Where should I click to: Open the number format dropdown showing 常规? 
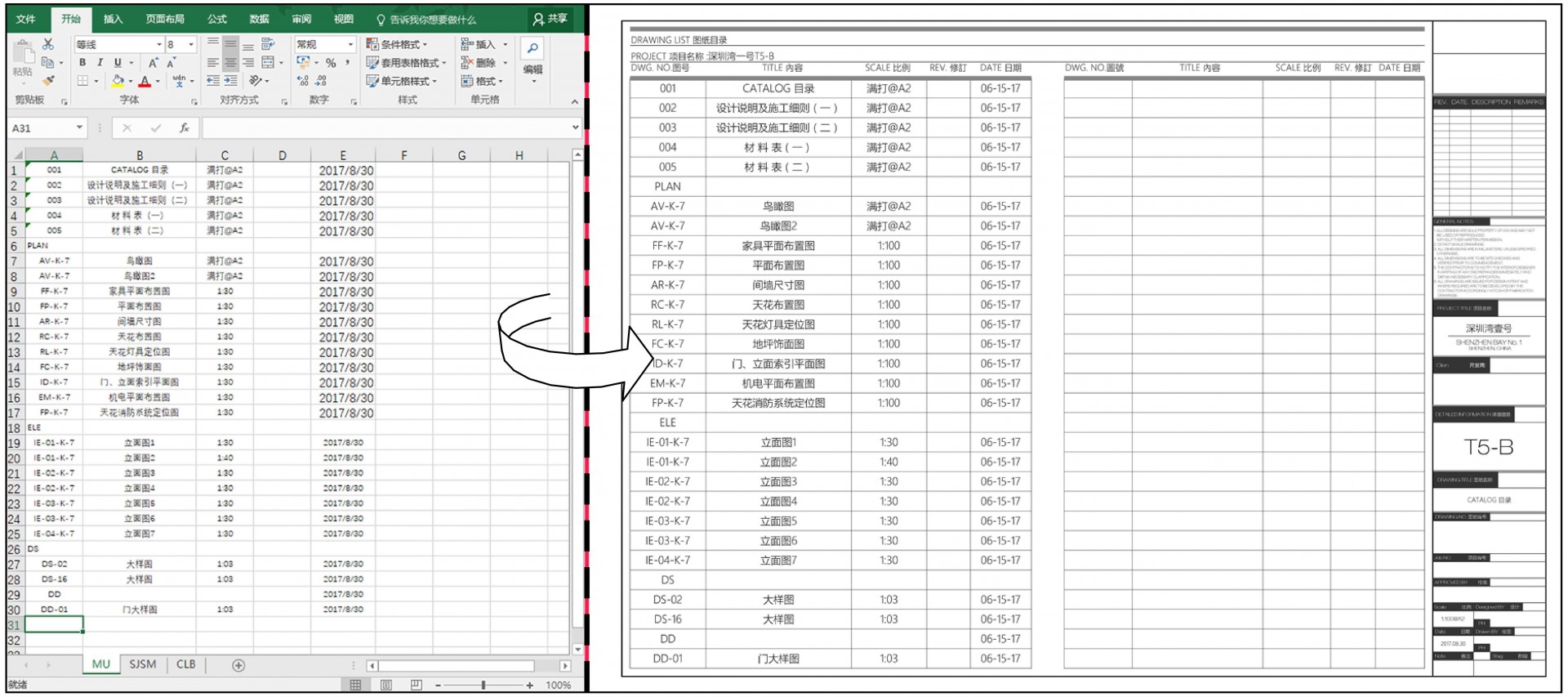(x=350, y=45)
